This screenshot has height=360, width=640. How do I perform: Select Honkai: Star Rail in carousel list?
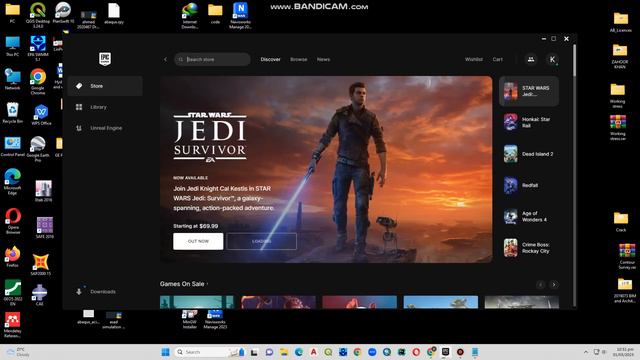pos(529,122)
